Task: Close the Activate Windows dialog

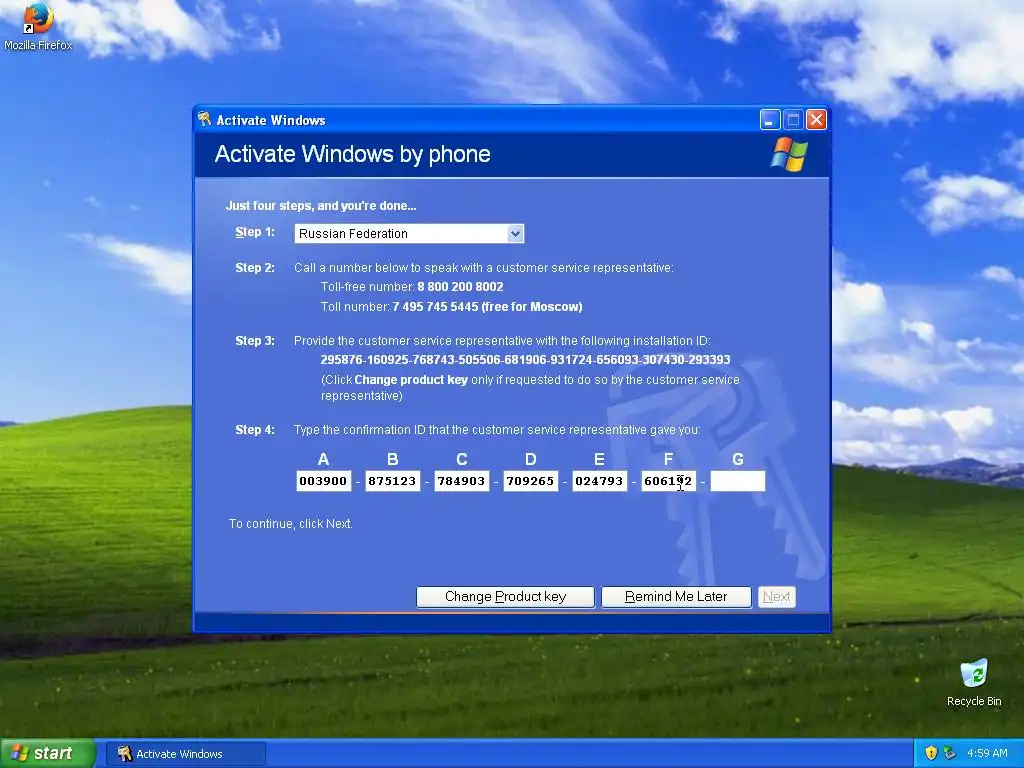Action: 816,120
